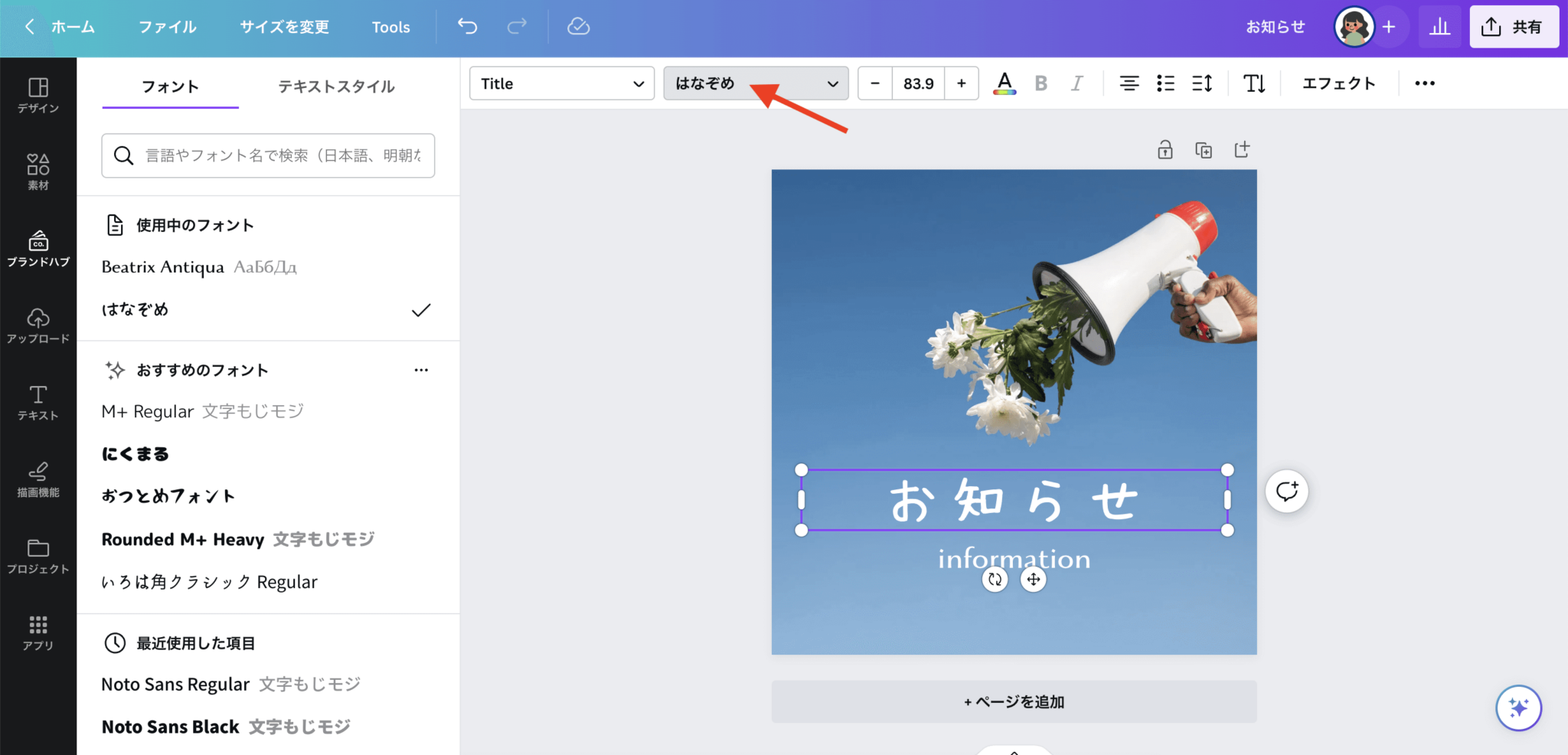Open the はなぞめ font dropdown
1568x755 pixels.
pyautogui.click(x=756, y=83)
